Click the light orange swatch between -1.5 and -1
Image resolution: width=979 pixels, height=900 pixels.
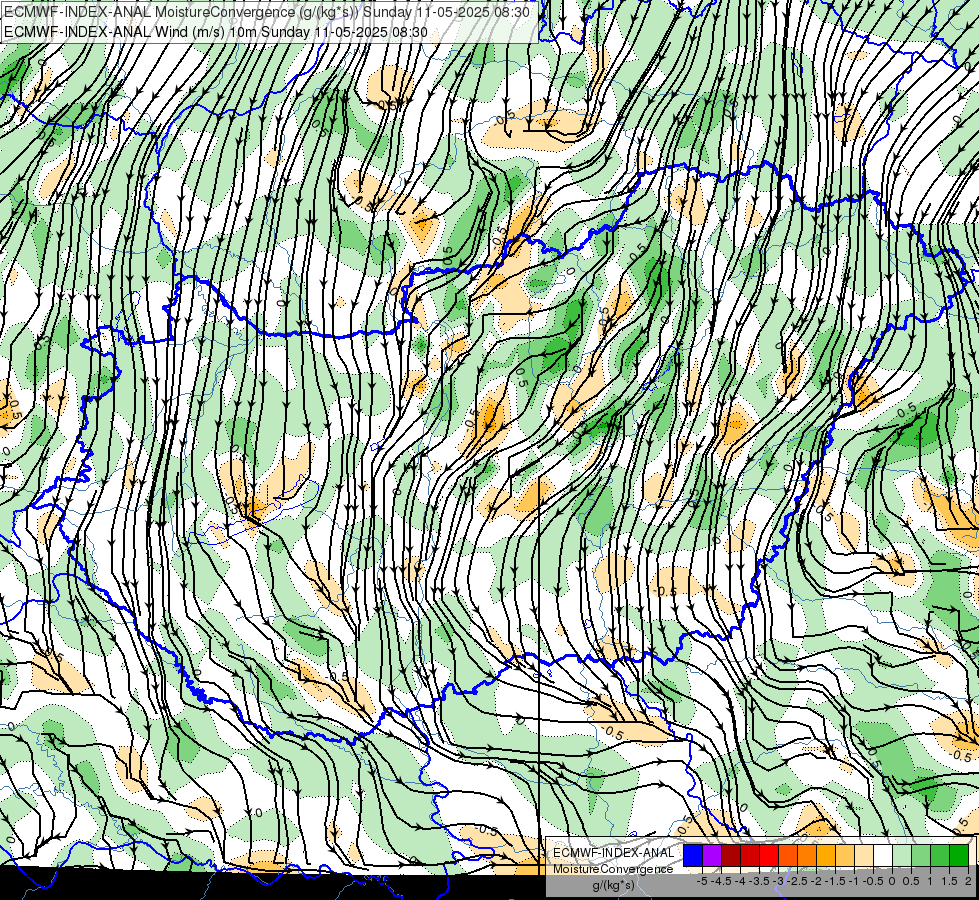[845, 855]
